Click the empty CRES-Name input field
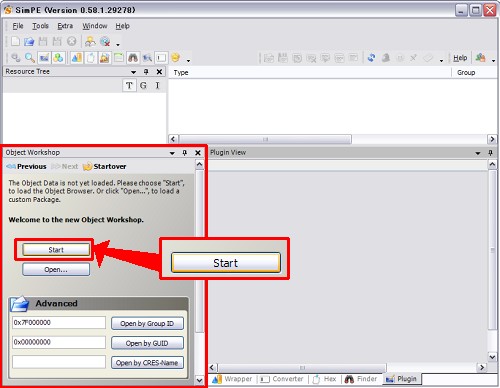This screenshot has height=388, width=500. click(x=59, y=362)
